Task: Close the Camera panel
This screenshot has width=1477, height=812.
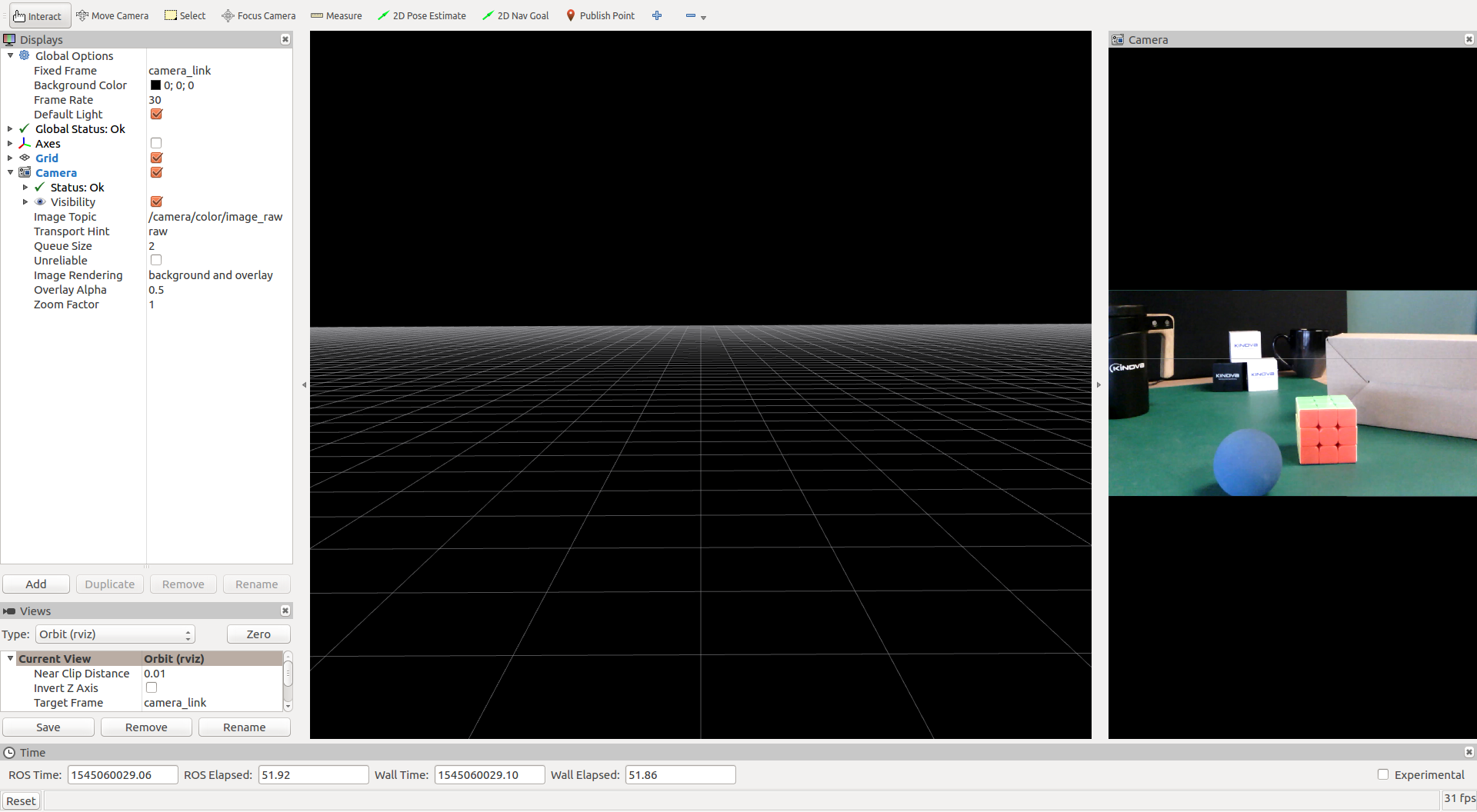Action: pyautogui.click(x=1469, y=39)
